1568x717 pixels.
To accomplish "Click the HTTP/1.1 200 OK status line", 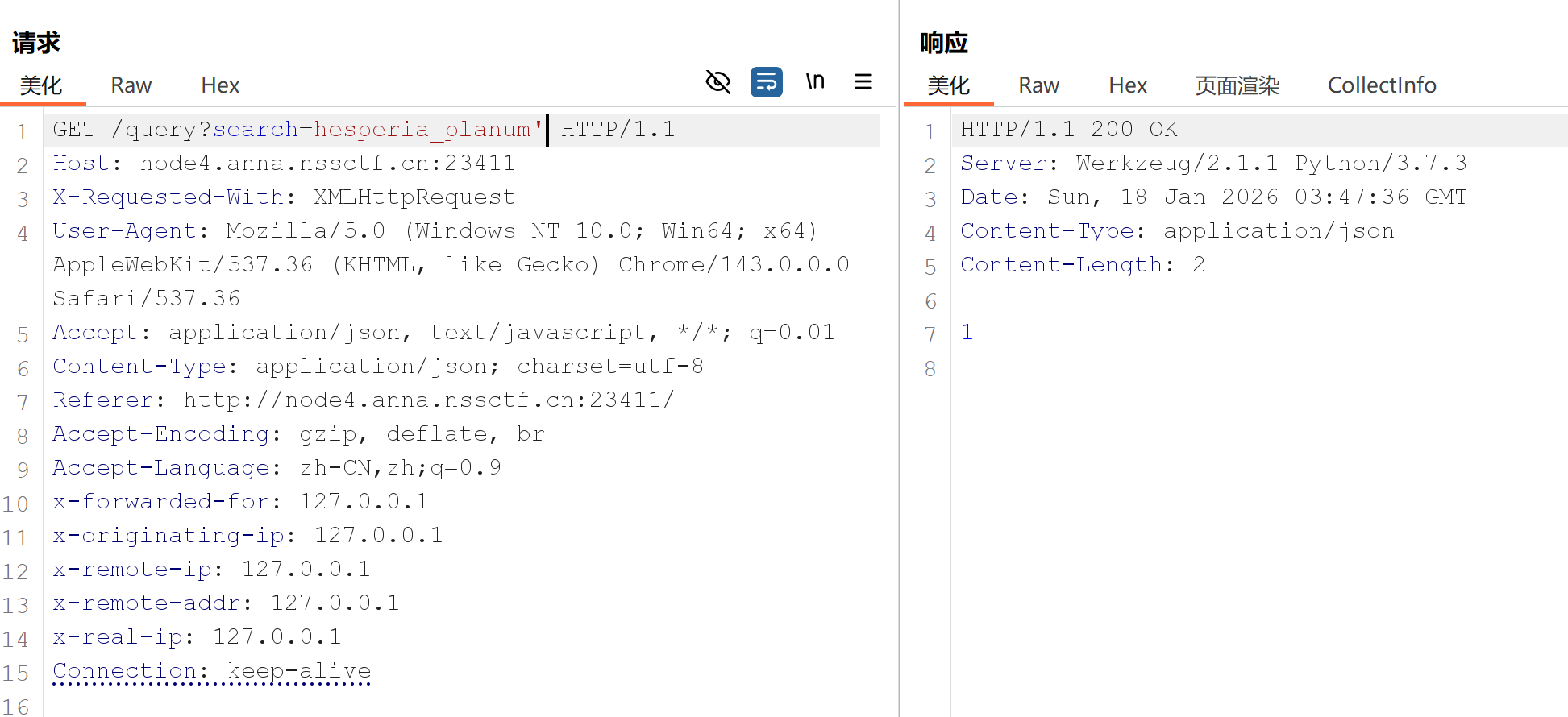I will tap(1068, 130).
